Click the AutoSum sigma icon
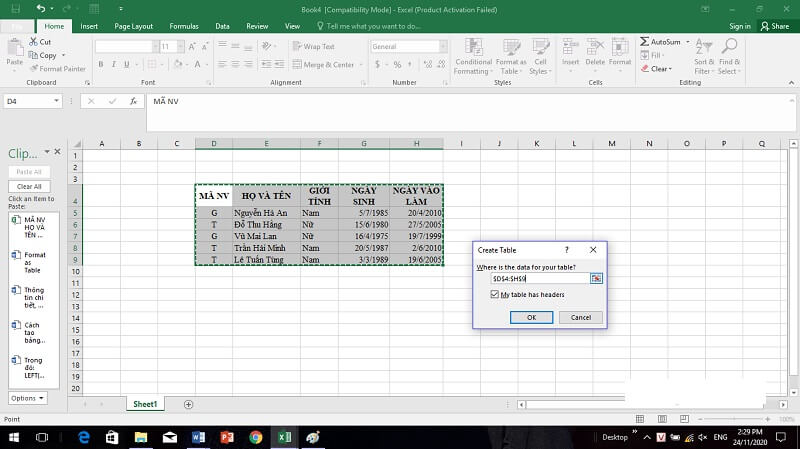 coord(645,42)
